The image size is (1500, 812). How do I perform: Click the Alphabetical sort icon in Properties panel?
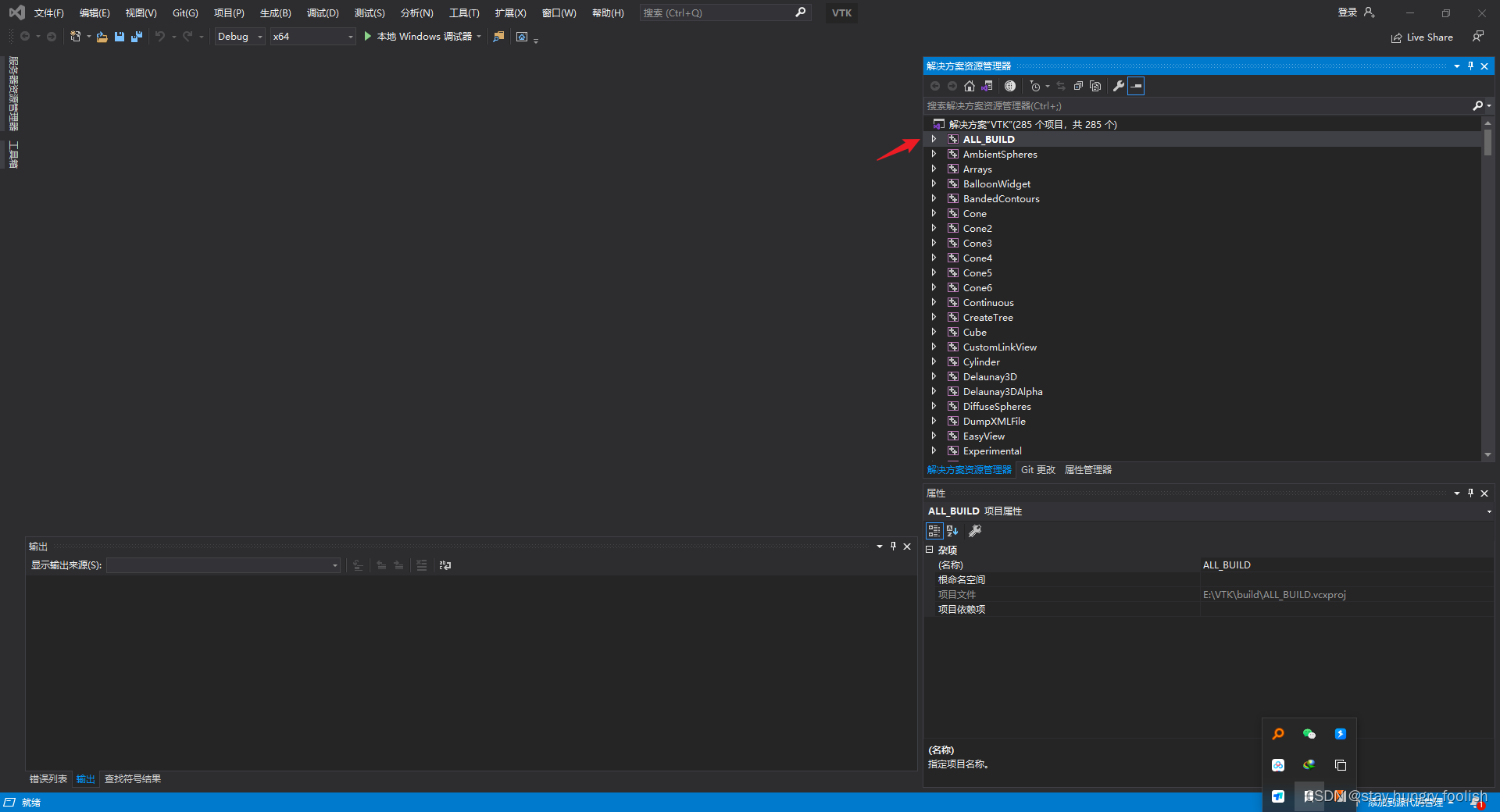[952, 531]
